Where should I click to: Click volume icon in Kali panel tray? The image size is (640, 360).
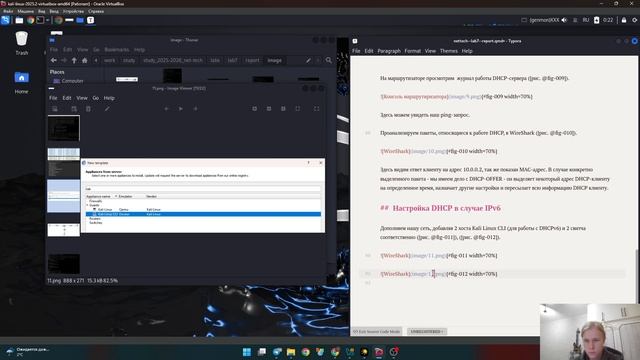tap(564, 20)
